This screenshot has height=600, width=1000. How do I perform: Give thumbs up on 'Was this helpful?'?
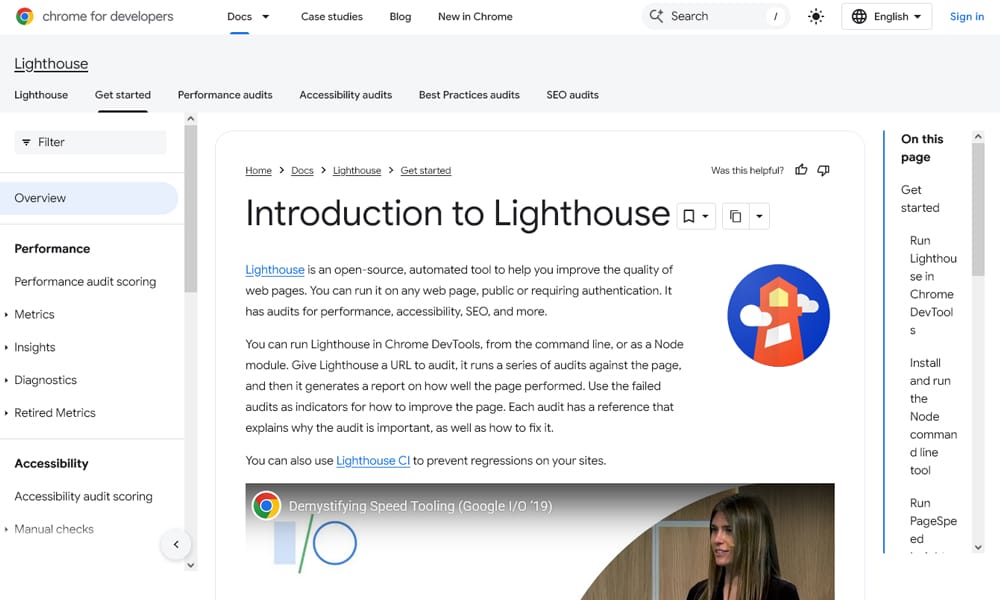[801, 170]
